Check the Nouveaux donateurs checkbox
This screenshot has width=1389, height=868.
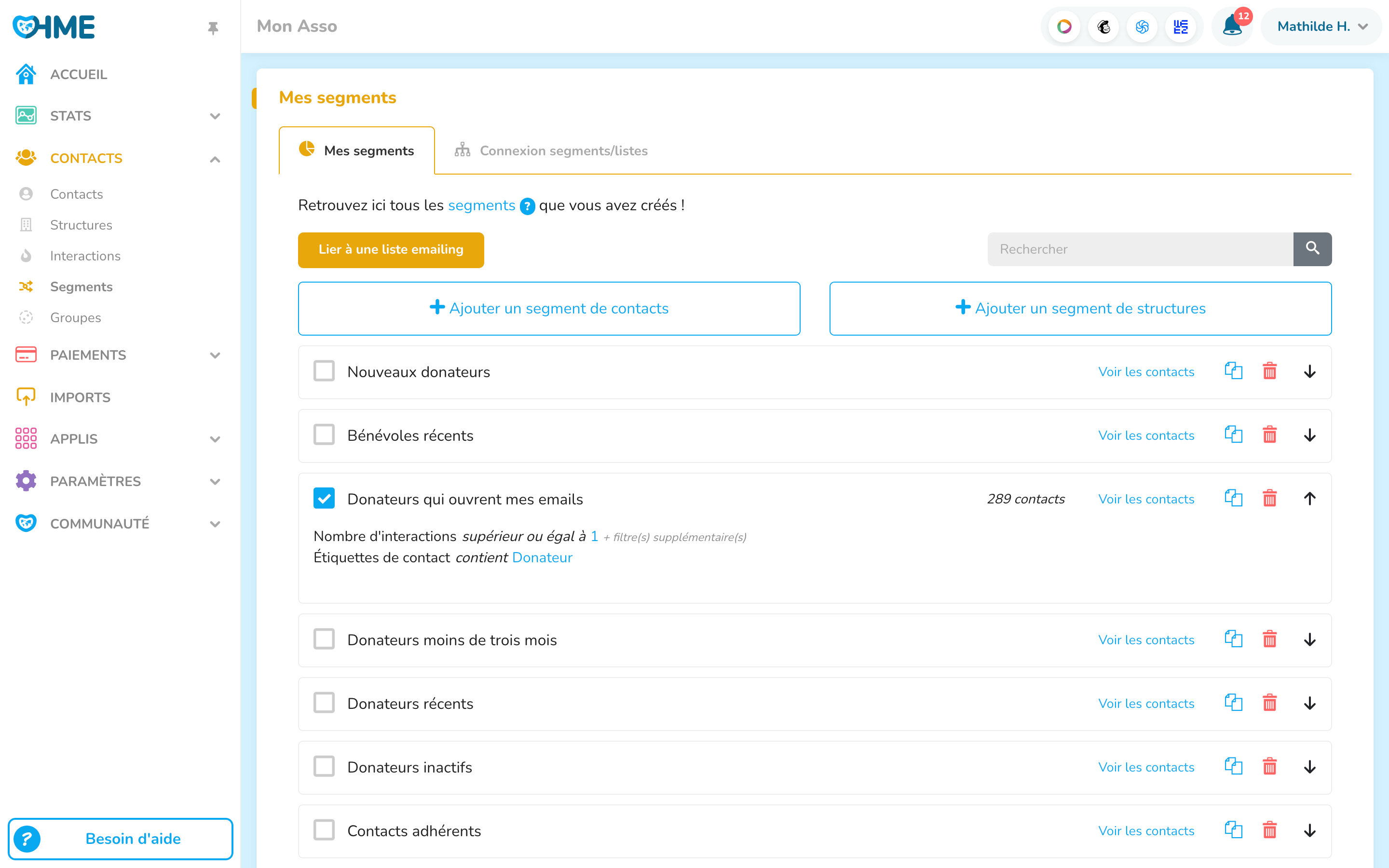pos(324,371)
